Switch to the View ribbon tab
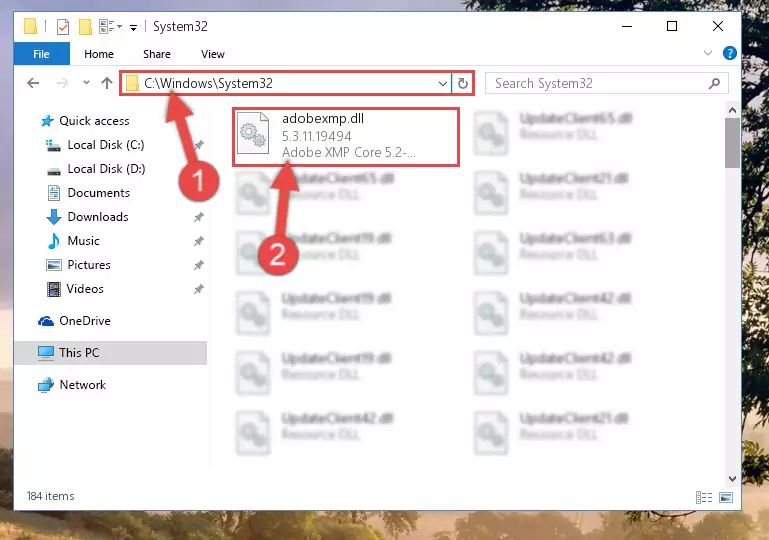This screenshot has height=540, width=769. tap(213, 54)
